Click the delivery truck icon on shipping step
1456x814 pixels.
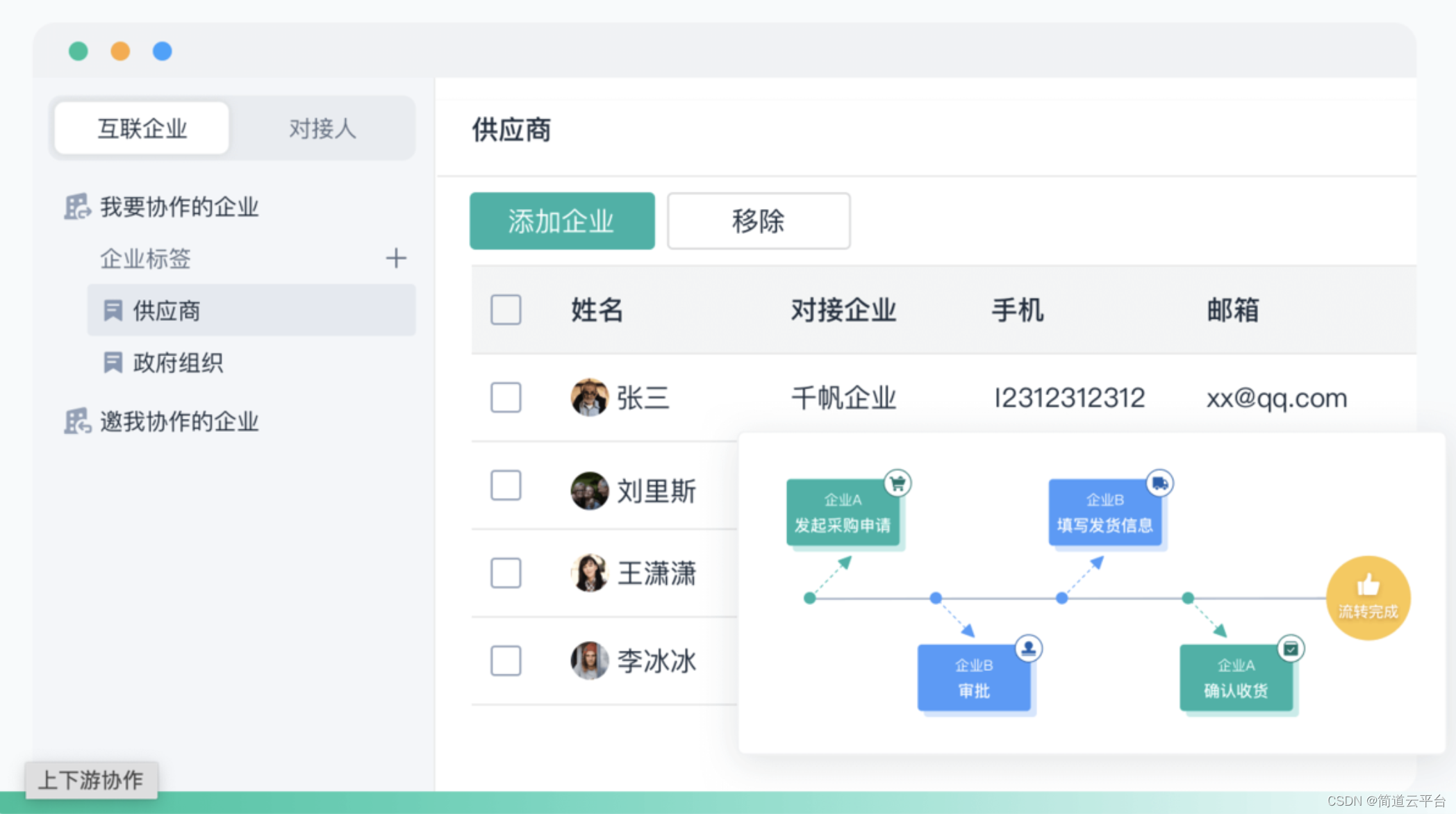pos(1159,483)
